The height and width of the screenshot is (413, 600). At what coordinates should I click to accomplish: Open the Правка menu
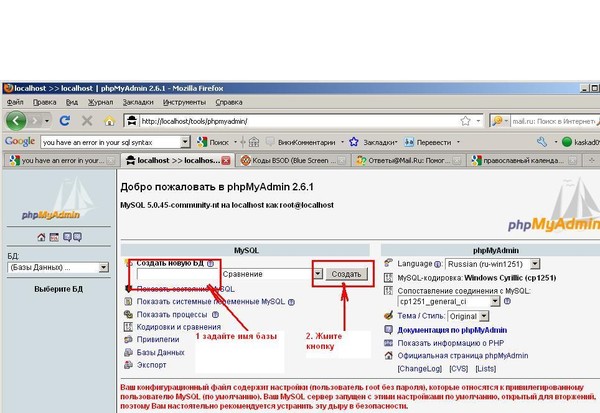pos(44,102)
